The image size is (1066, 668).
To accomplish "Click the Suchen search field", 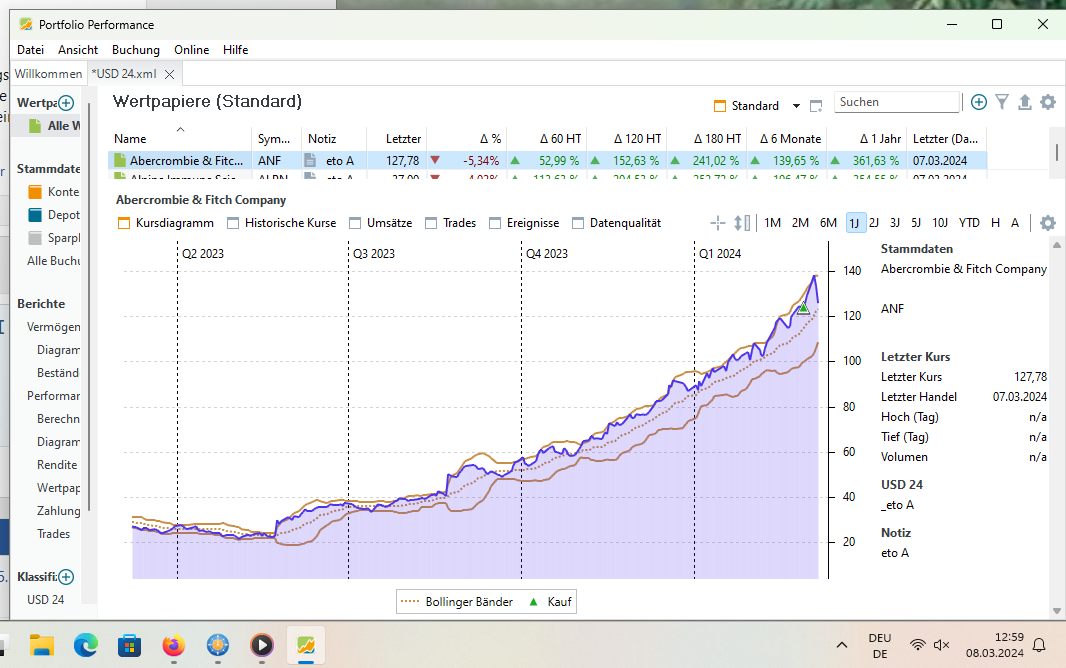I will point(896,102).
